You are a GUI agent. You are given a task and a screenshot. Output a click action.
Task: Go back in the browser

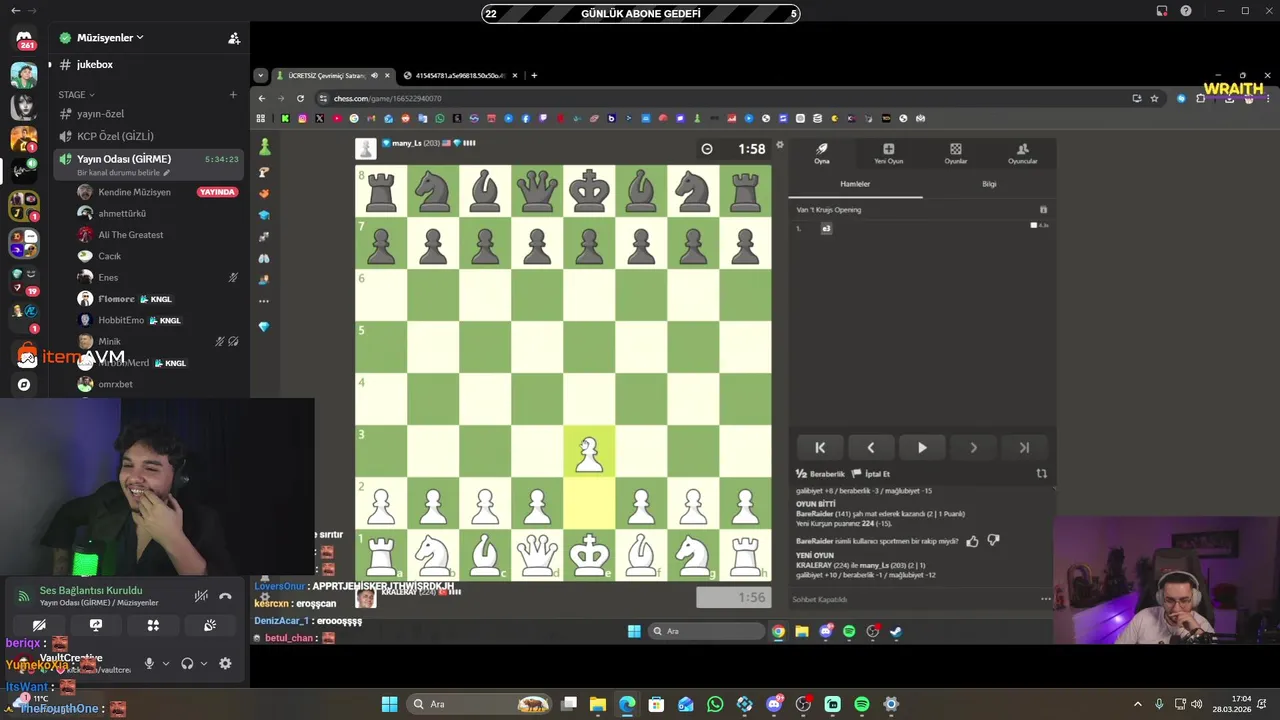pos(262,98)
